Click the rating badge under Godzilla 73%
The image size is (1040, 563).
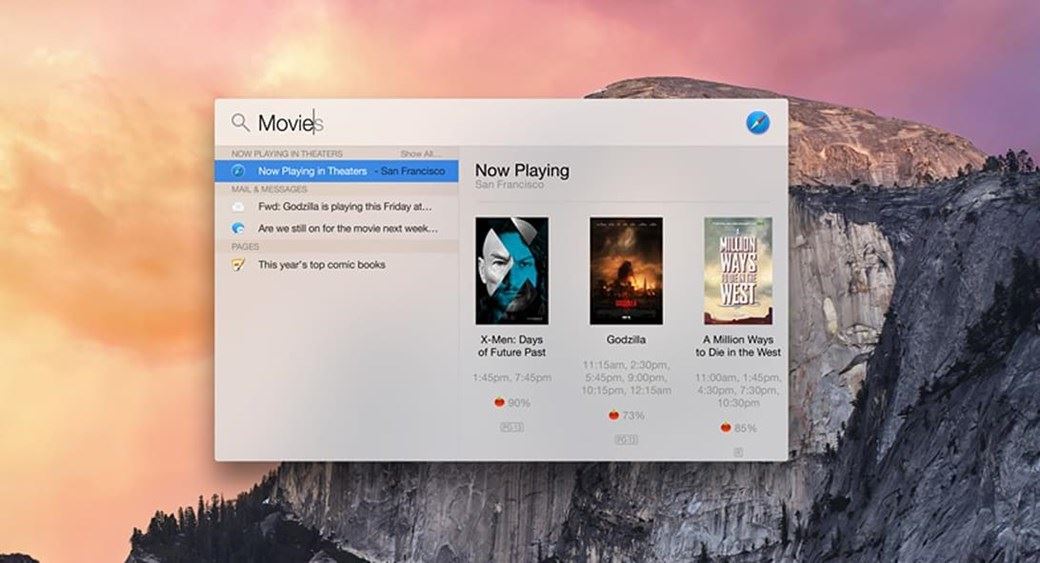(x=626, y=440)
